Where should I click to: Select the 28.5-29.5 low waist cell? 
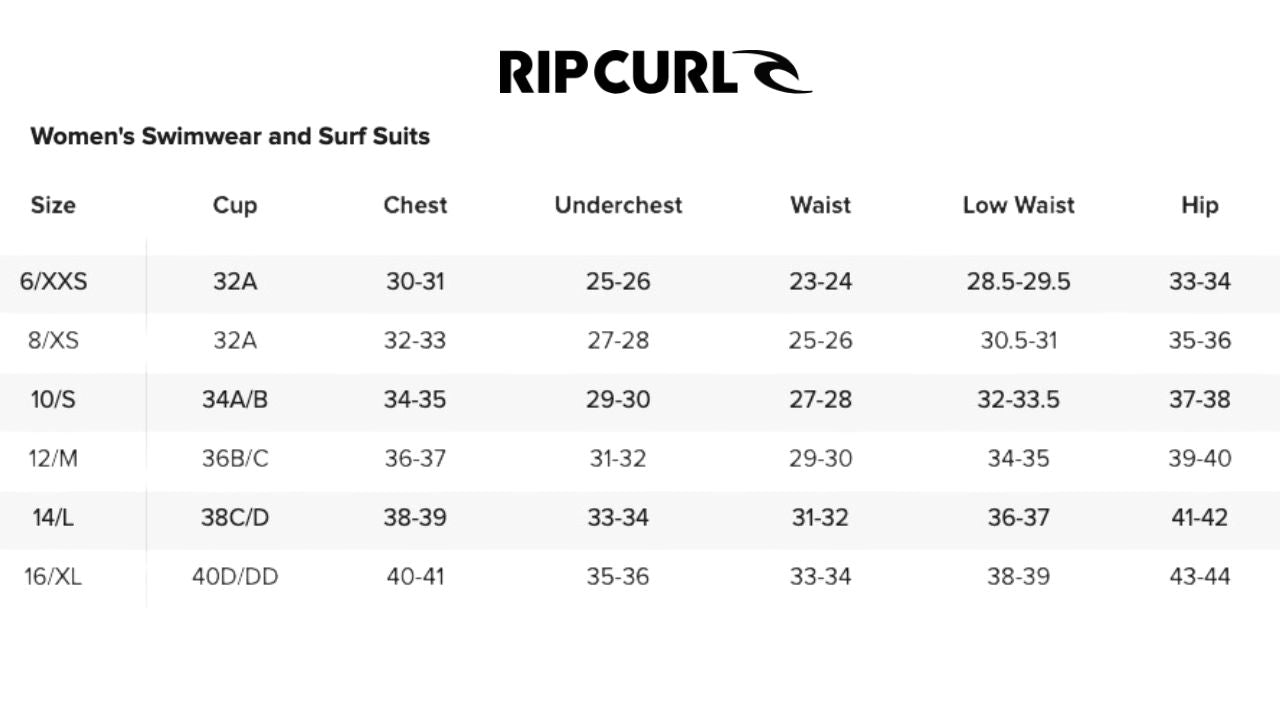1018,282
